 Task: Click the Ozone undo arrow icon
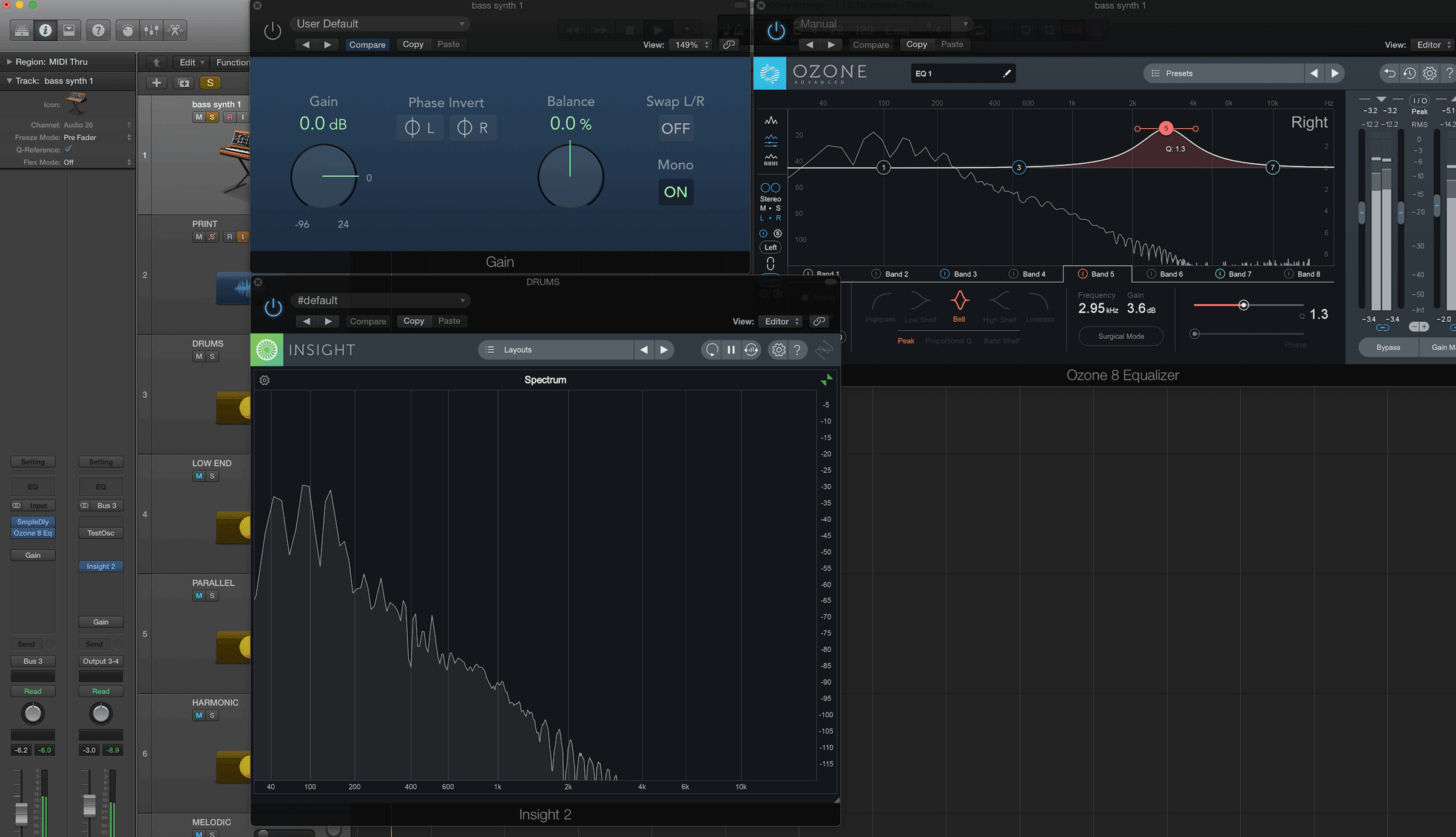click(1389, 73)
